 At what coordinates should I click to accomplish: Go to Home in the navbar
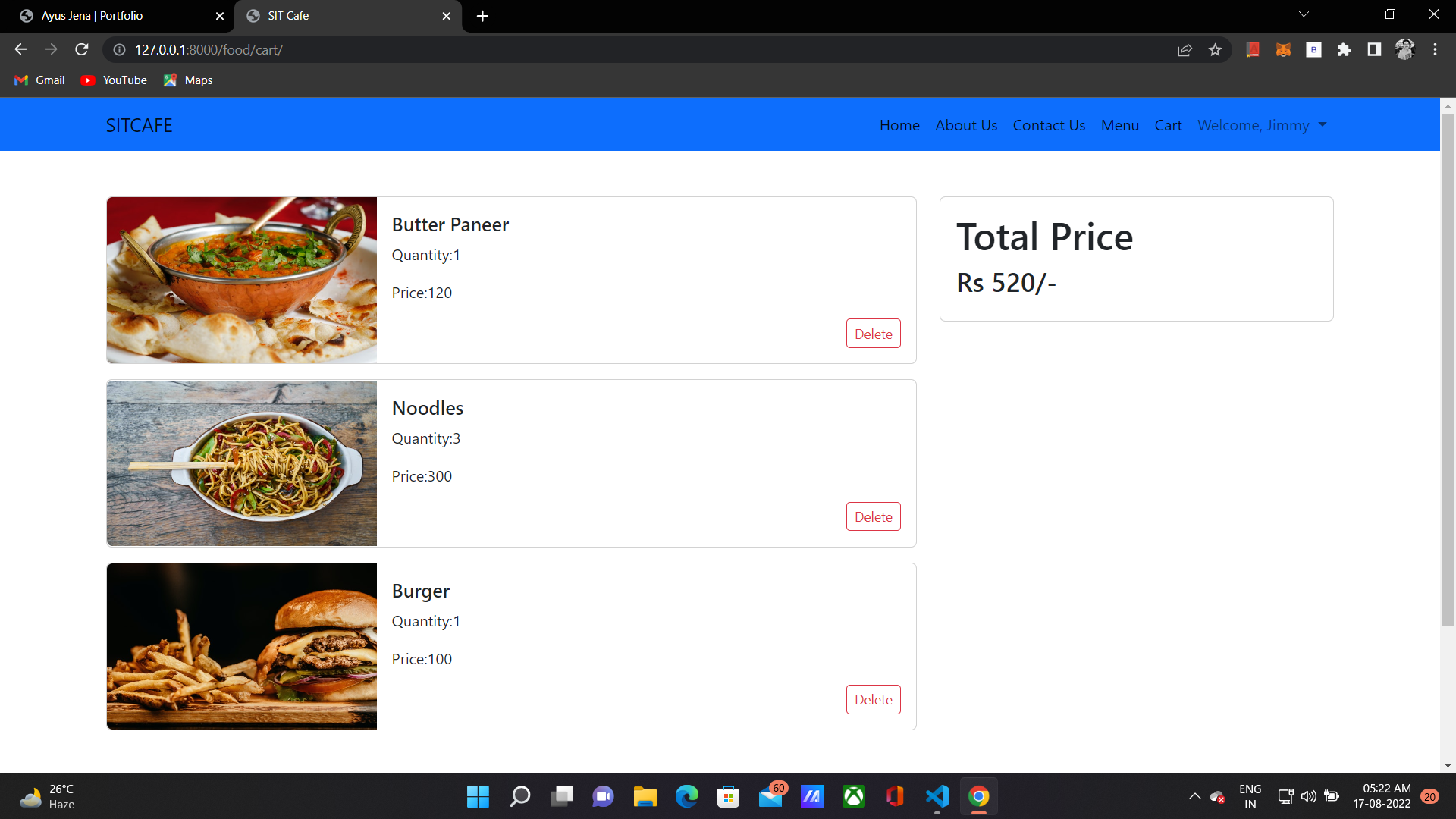pyautogui.click(x=899, y=125)
